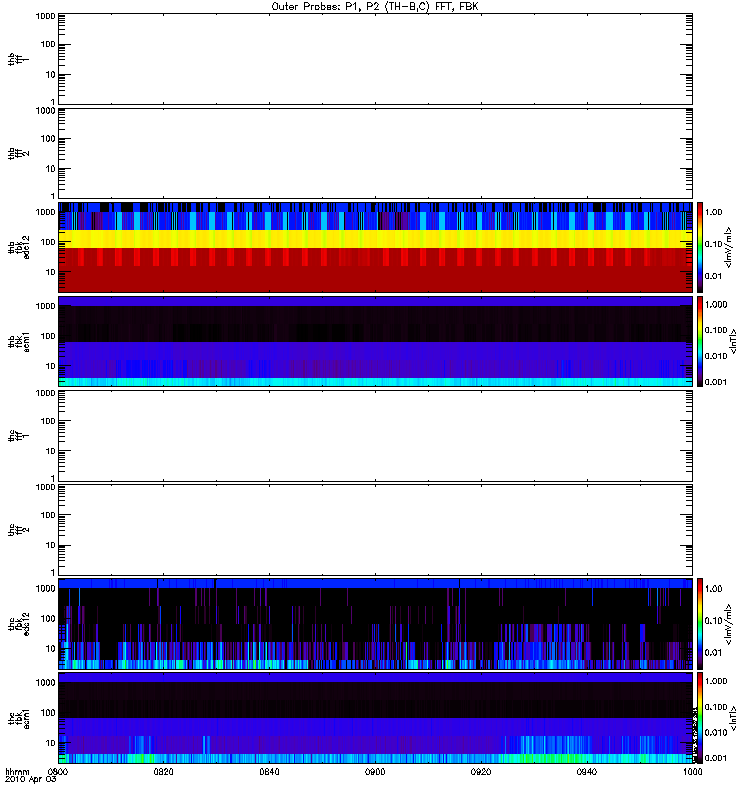750x800 pixels.
Task: Click the thc fbk scm1 spectrogram panel
Action: click(x=376, y=718)
